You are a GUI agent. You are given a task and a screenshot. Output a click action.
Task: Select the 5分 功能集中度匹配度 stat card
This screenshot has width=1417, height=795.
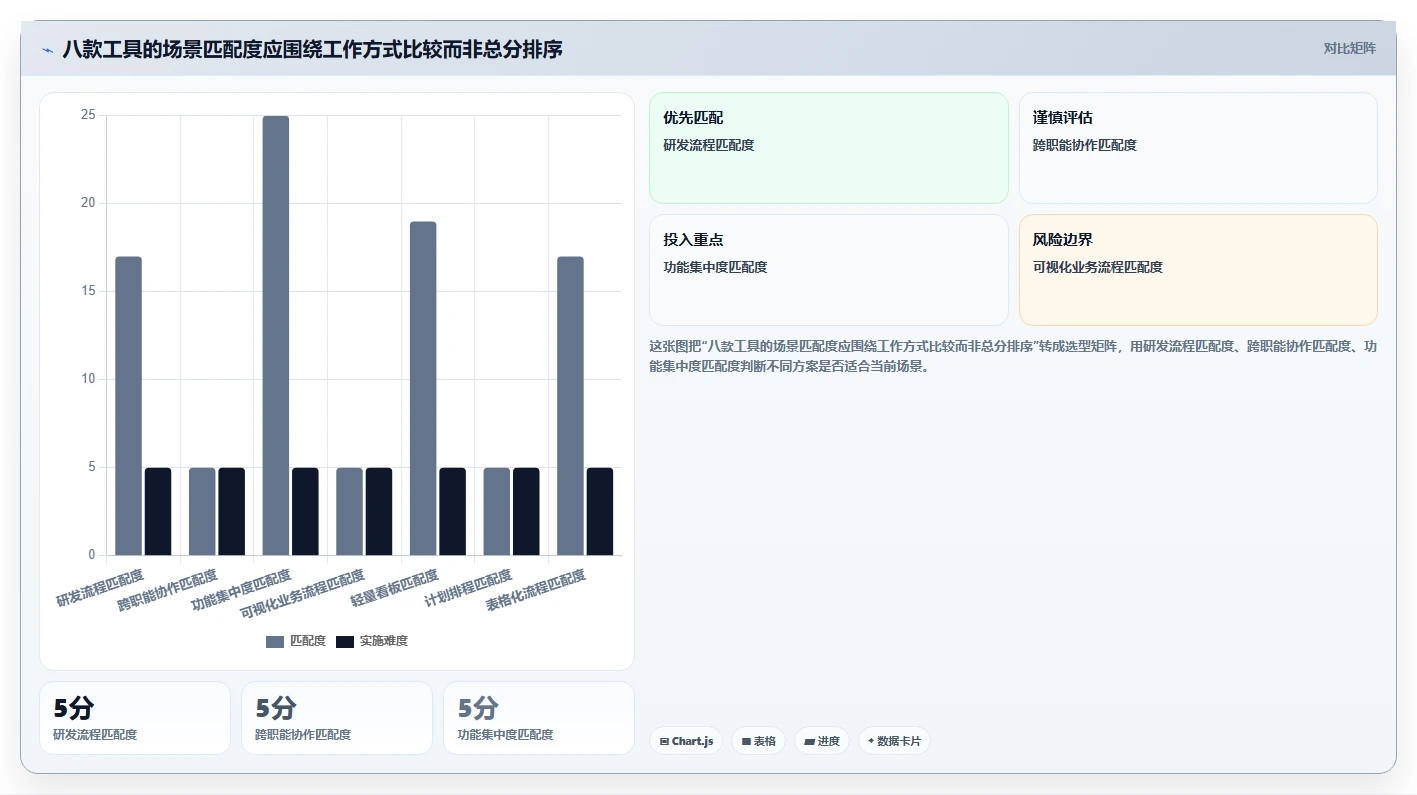pyautogui.click(x=539, y=718)
